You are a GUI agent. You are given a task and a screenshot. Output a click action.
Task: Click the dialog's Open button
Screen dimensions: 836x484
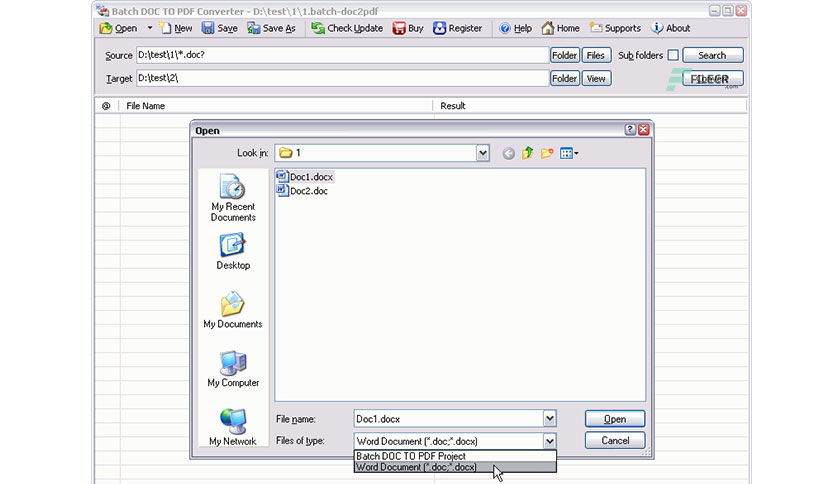point(615,419)
